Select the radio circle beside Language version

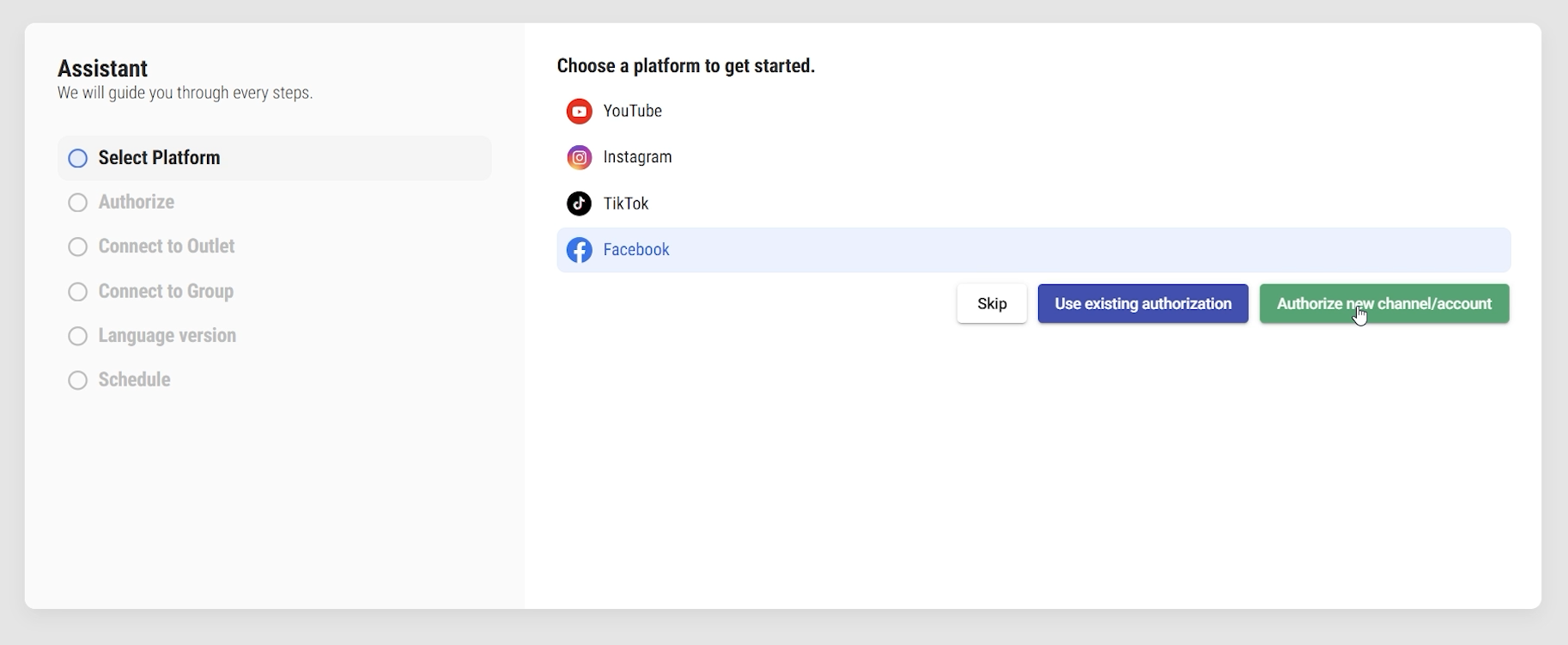click(x=78, y=336)
